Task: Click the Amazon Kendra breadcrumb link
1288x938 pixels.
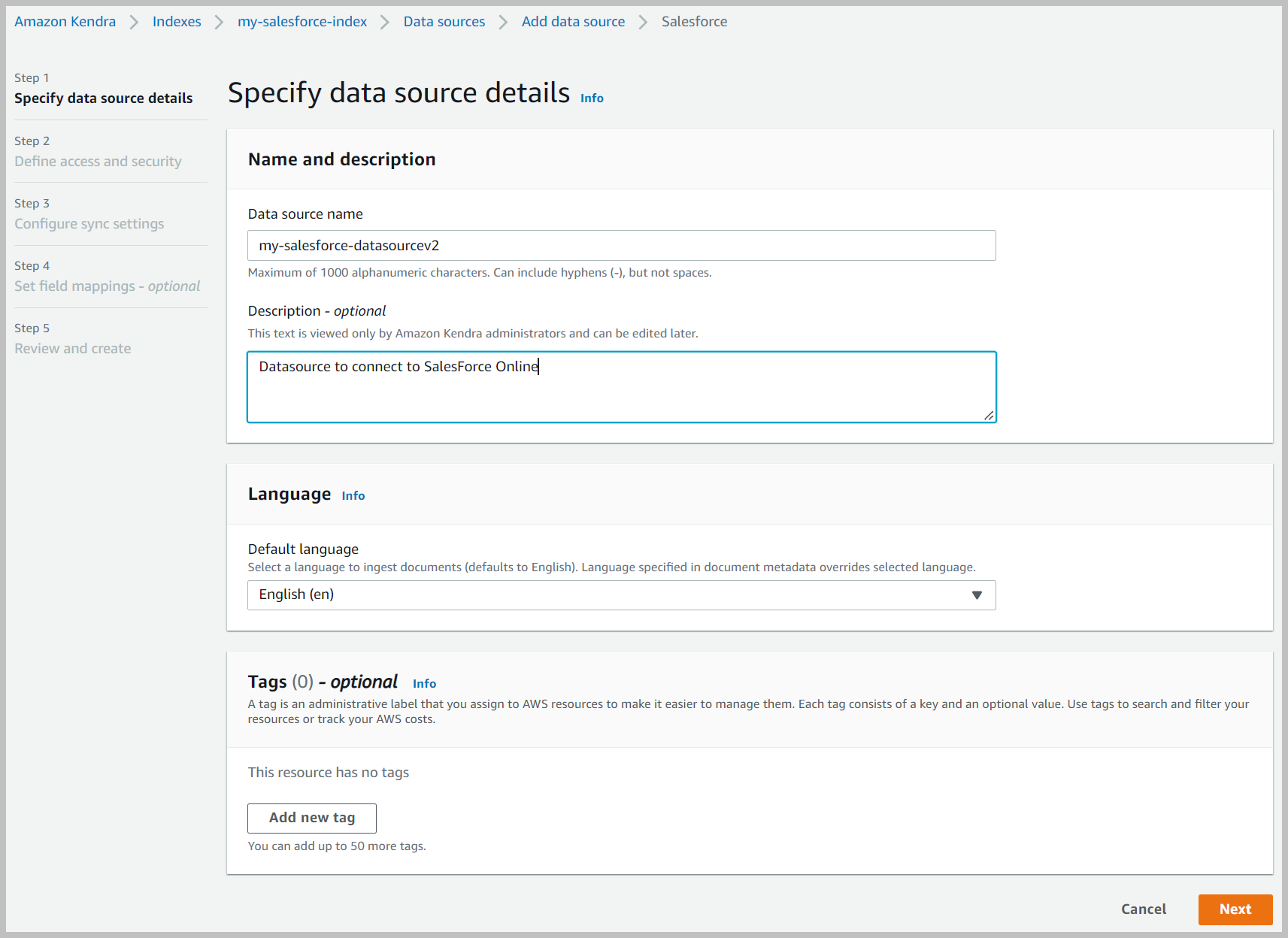Action: pyautogui.click(x=65, y=22)
